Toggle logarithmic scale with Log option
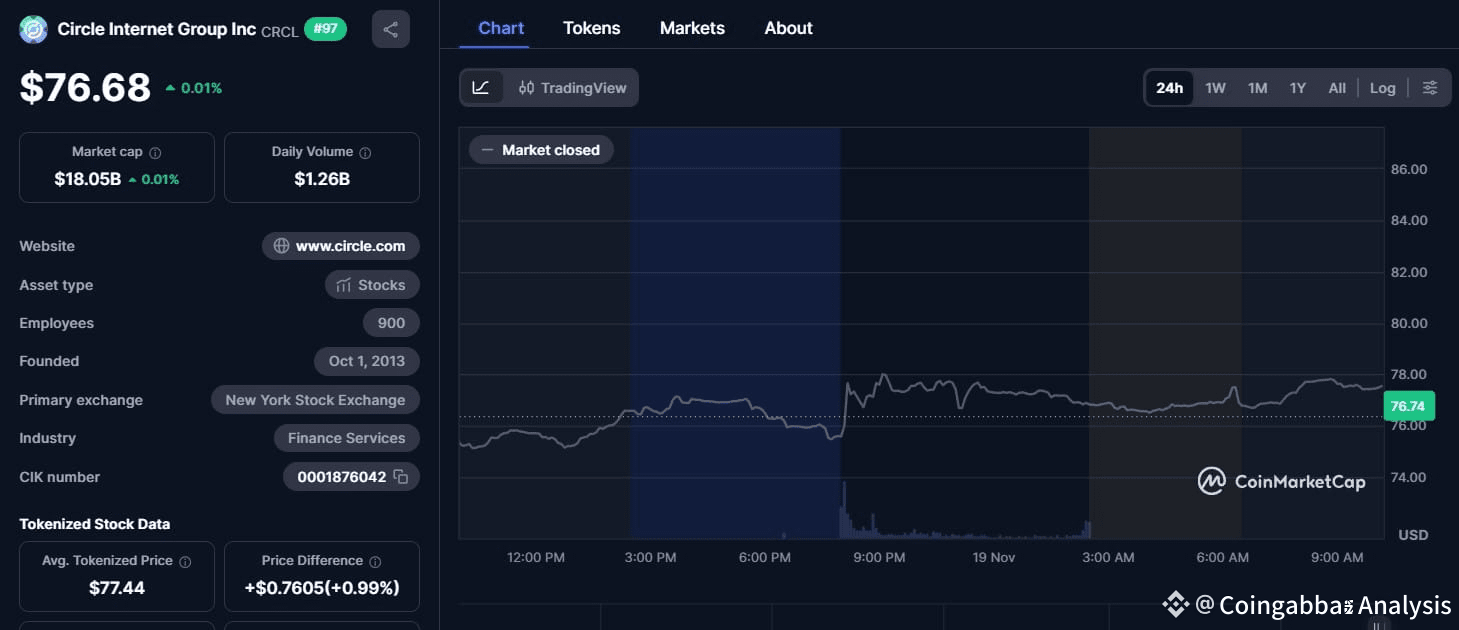 coord(1382,88)
